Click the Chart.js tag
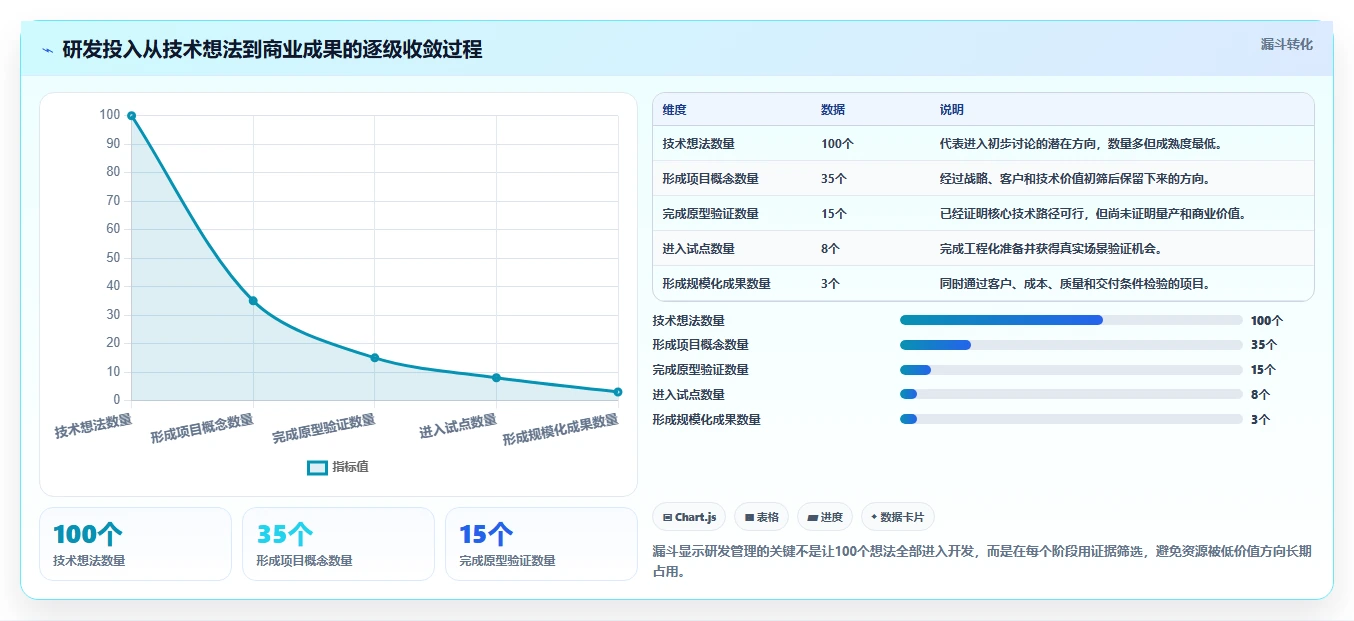The width and height of the screenshot is (1354, 621). tap(689, 517)
